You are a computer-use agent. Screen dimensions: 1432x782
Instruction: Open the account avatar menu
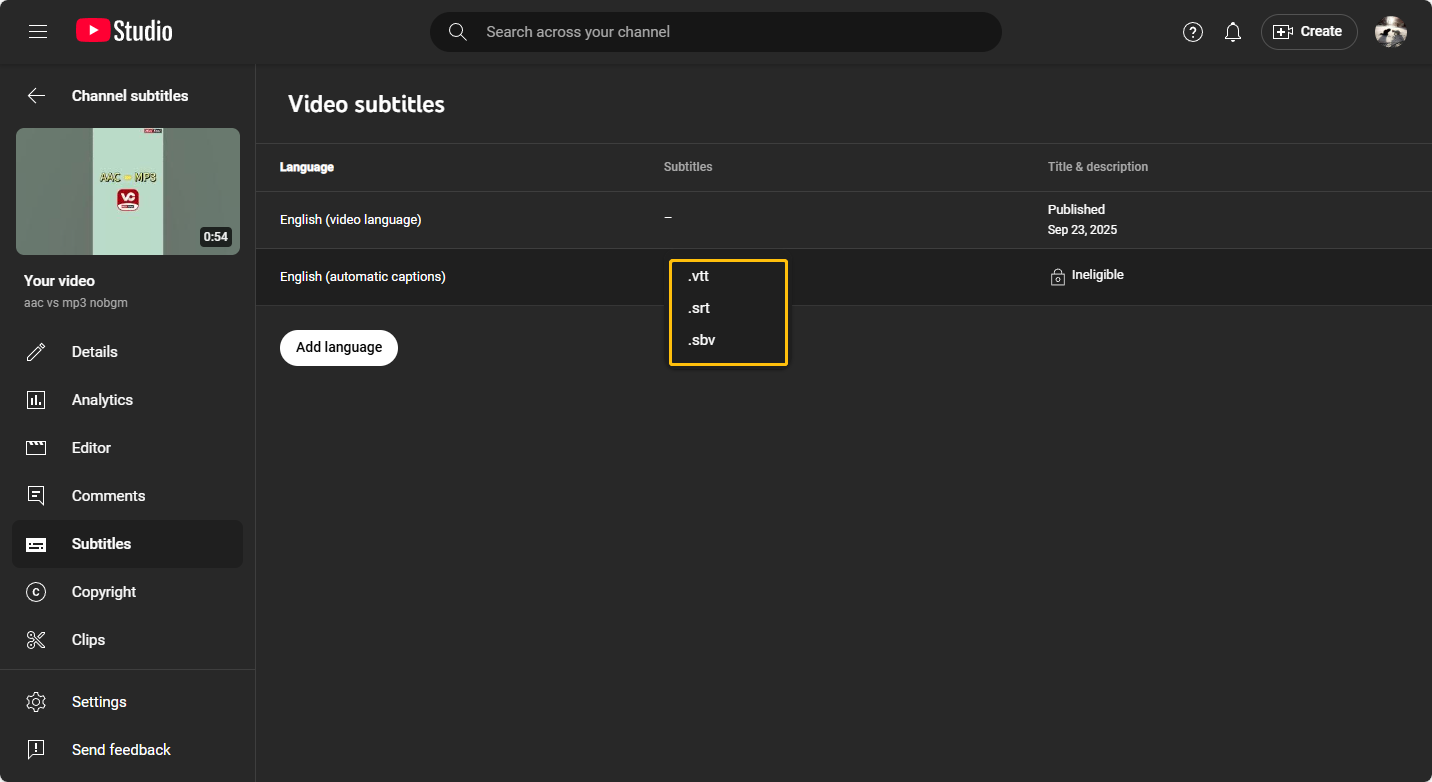point(1390,32)
